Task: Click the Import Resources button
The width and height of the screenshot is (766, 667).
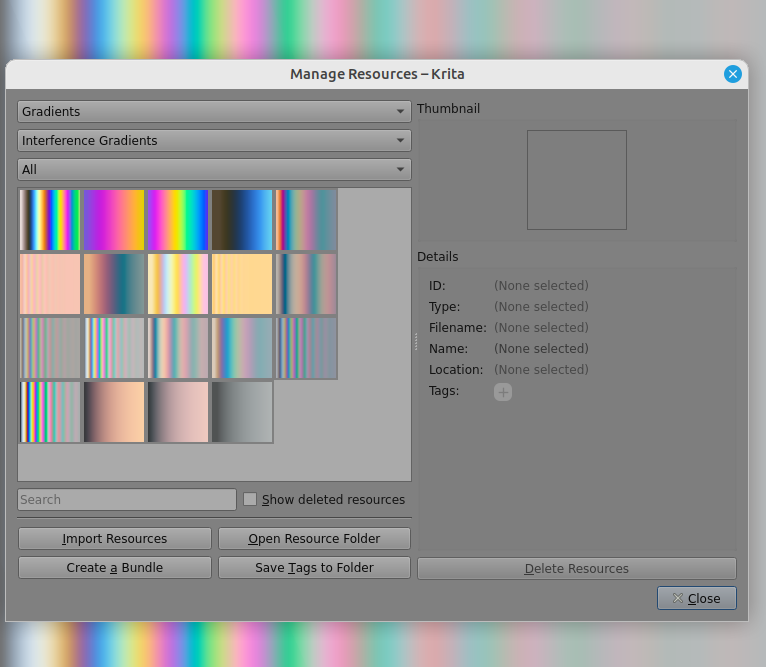Action: coord(115,539)
